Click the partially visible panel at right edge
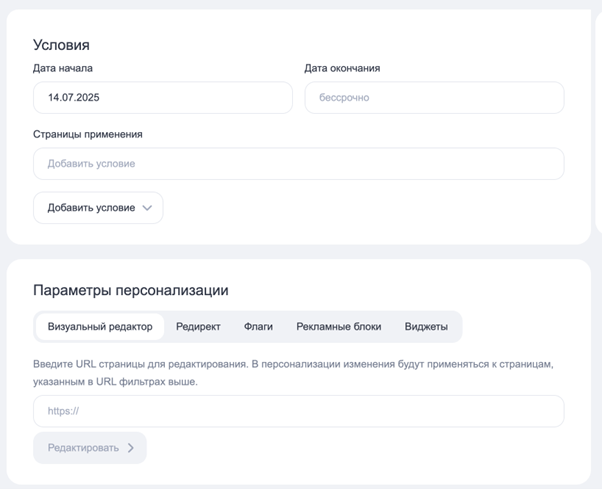602x489 pixels. tap(598, 120)
